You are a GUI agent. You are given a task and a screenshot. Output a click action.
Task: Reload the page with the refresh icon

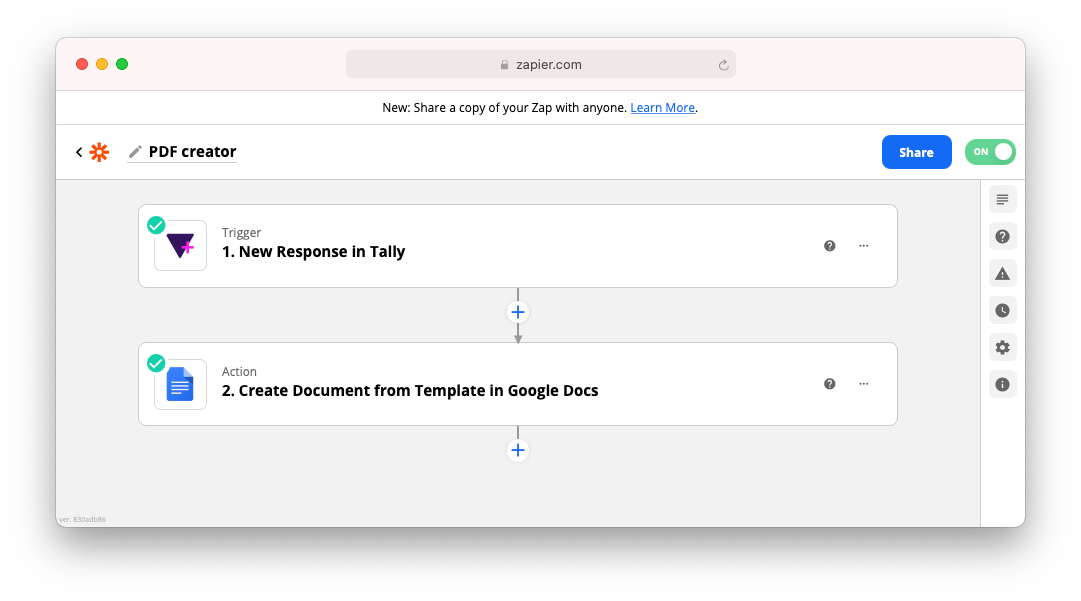(723, 65)
